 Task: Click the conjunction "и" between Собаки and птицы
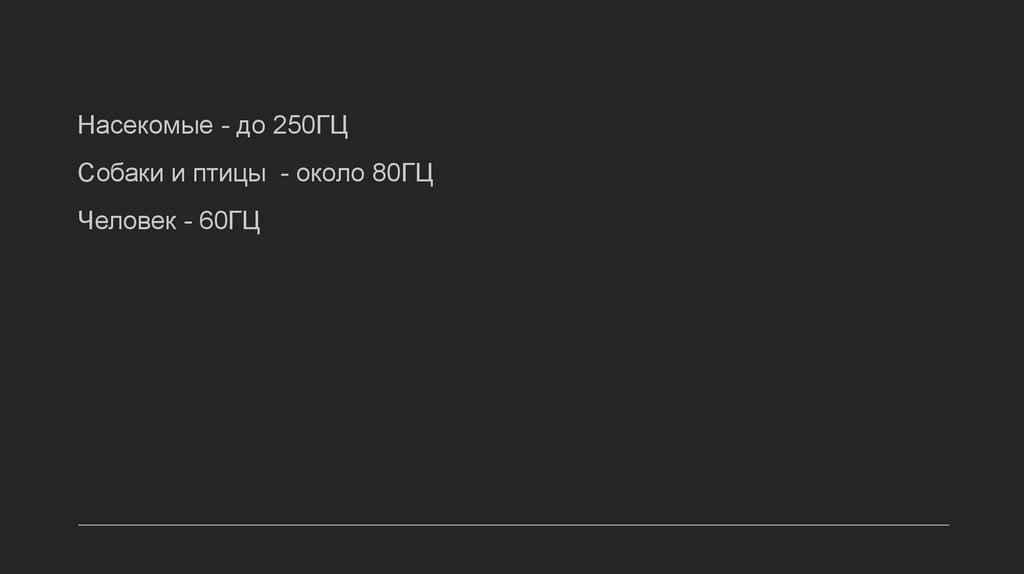point(176,175)
